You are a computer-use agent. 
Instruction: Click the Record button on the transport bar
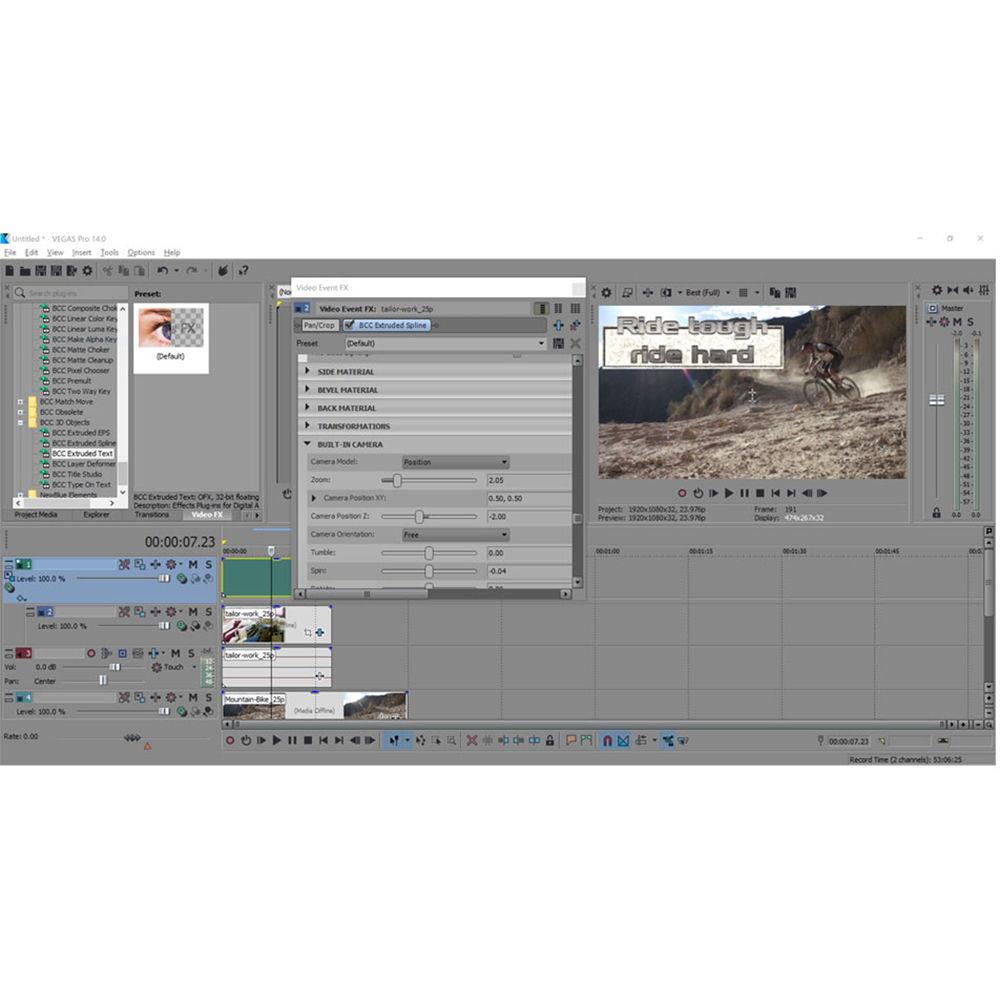[230, 740]
